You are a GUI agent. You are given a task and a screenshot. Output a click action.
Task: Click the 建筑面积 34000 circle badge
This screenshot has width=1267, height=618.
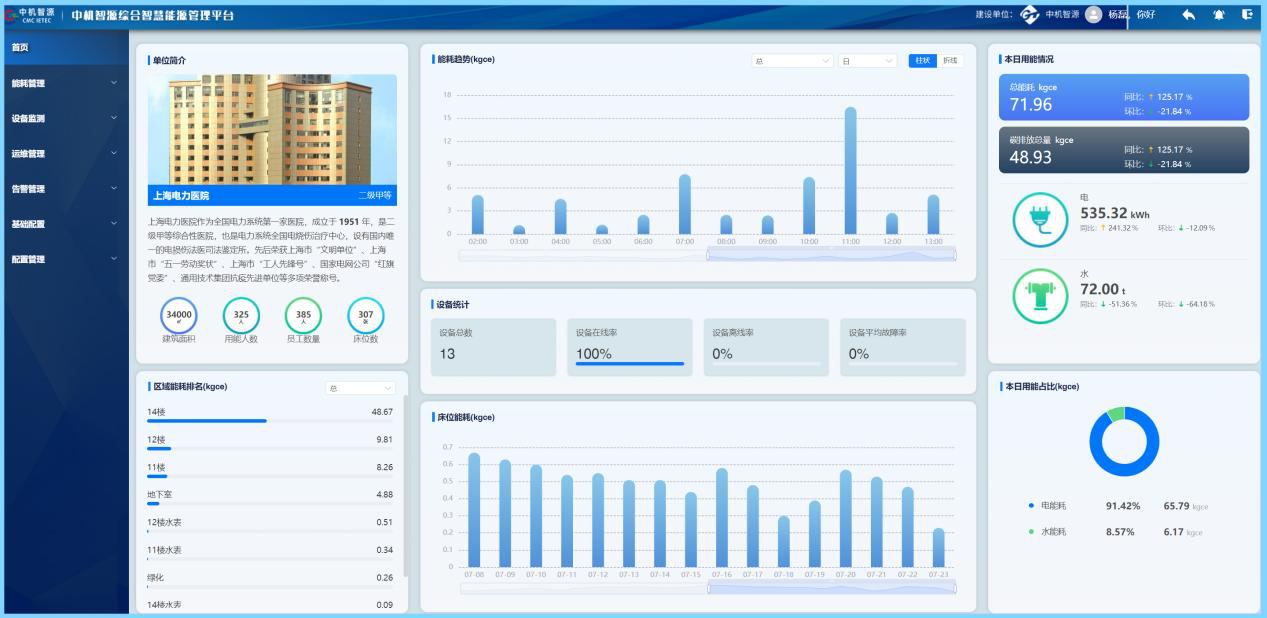pos(179,316)
